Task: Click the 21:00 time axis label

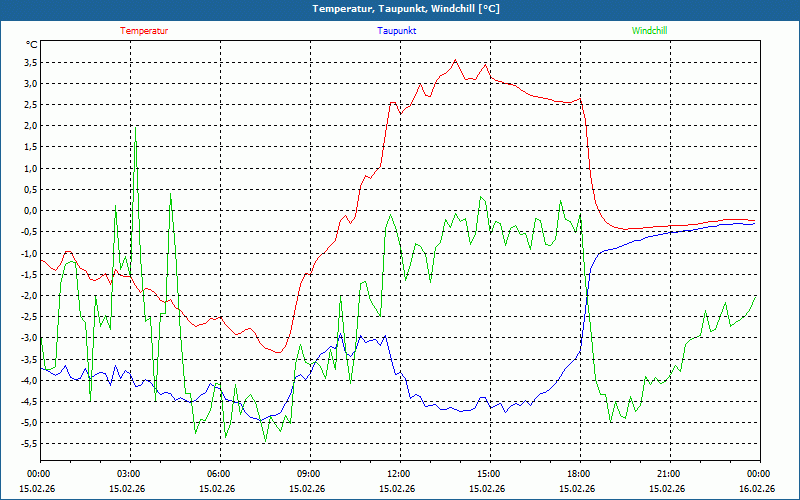Action: [x=669, y=474]
